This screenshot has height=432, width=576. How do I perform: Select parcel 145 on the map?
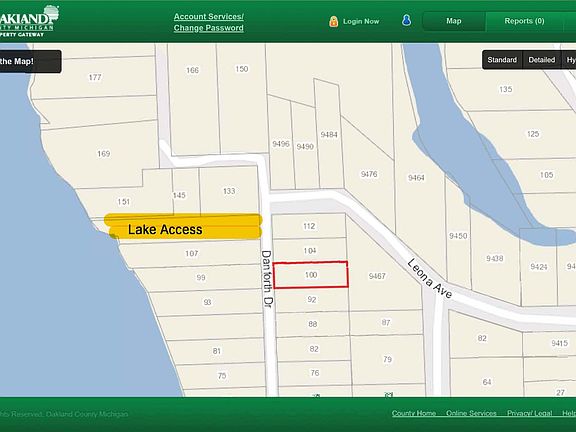pyautogui.click(x=179, y=195)
